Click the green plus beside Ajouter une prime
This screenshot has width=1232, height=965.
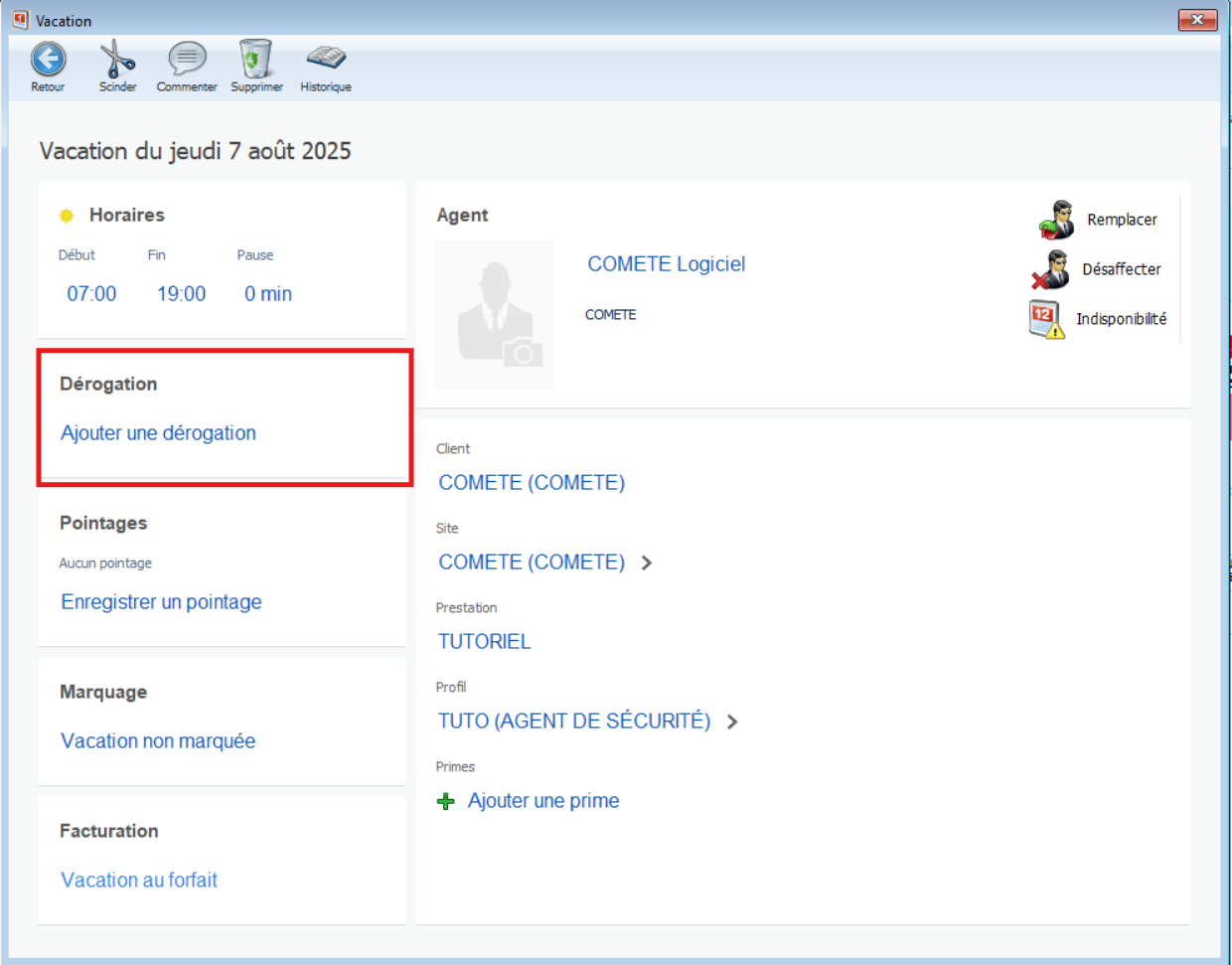coord(446,801)
